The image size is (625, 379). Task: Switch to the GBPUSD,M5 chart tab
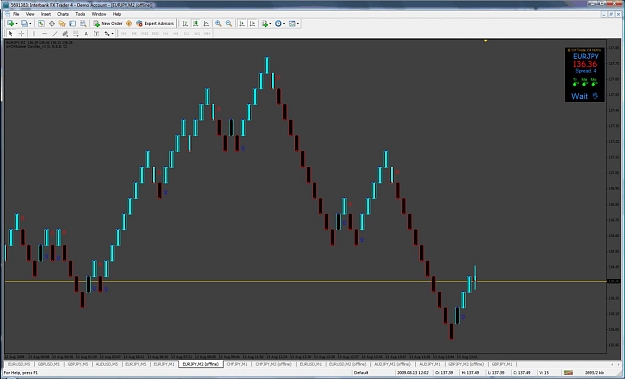coord(49,364)
